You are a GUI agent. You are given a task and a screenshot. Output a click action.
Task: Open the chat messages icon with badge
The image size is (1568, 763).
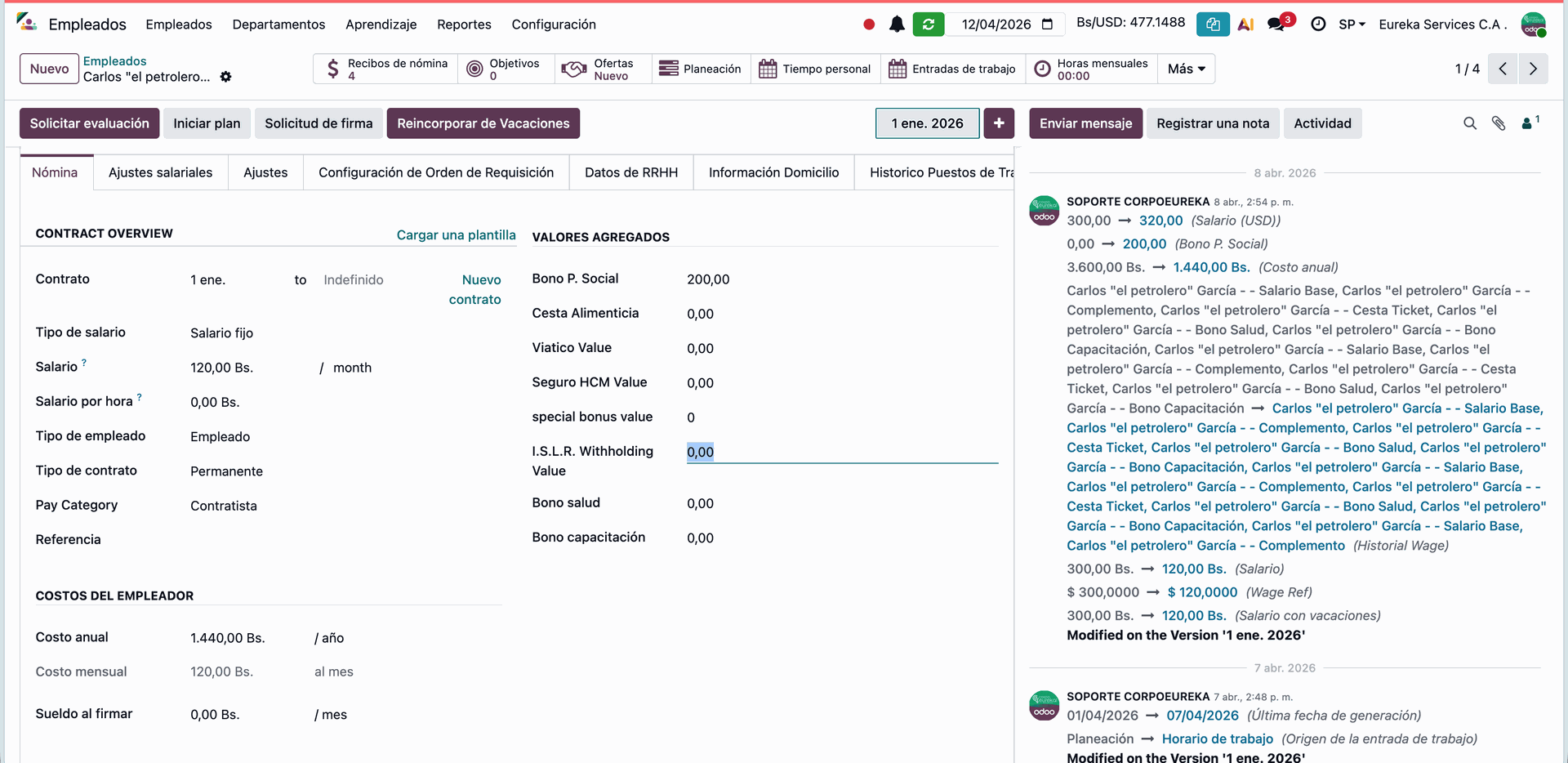click(x=1276, y=25)
